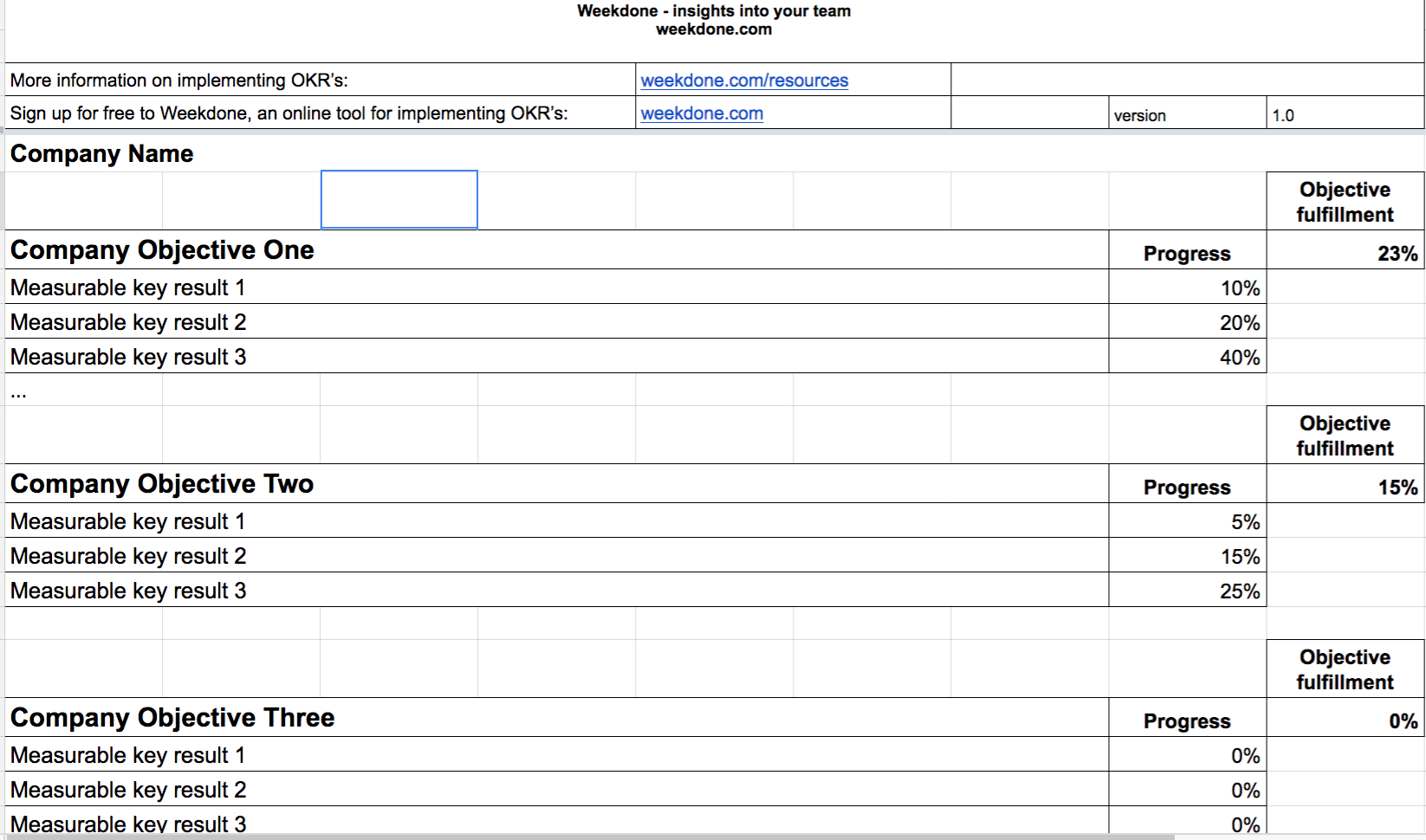Viewport: 1426px width, 840px height.
Task: Click Measurable key result 1 under Objective One
Action: (x=126, y=287)
